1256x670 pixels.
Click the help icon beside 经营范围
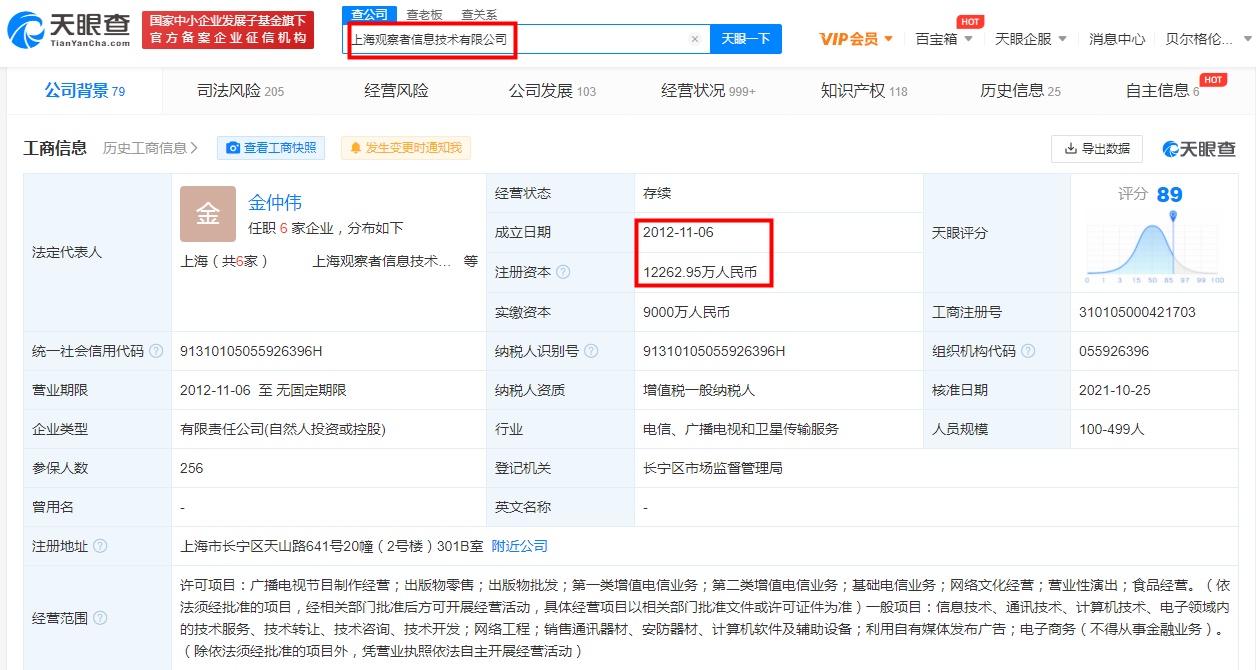click(x=100, y=618)
